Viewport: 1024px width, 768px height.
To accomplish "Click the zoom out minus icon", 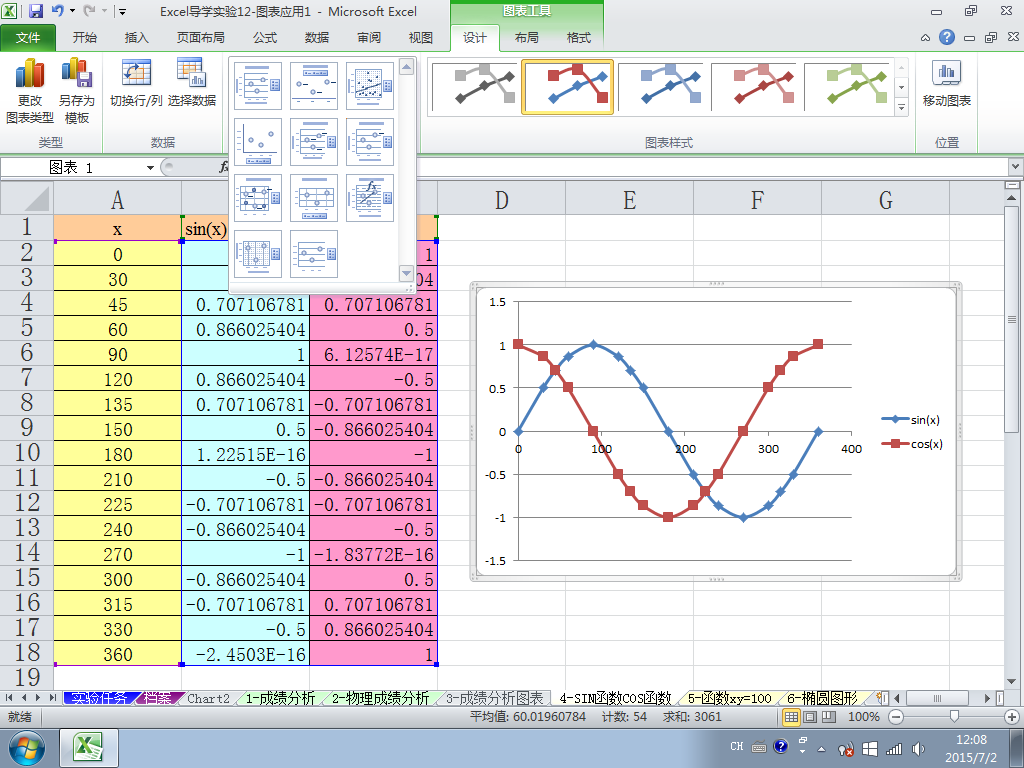I will pos(896,717).
